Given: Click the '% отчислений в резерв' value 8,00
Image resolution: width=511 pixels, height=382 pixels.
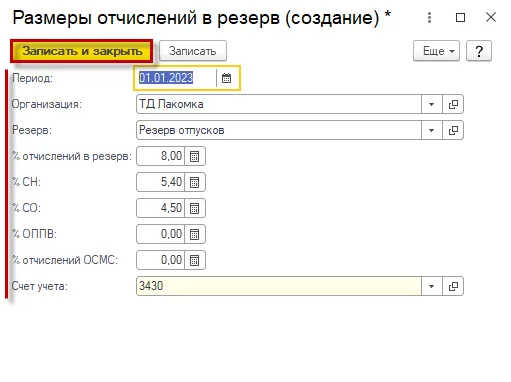Looking at the screenshot, I should pos(160,156).
